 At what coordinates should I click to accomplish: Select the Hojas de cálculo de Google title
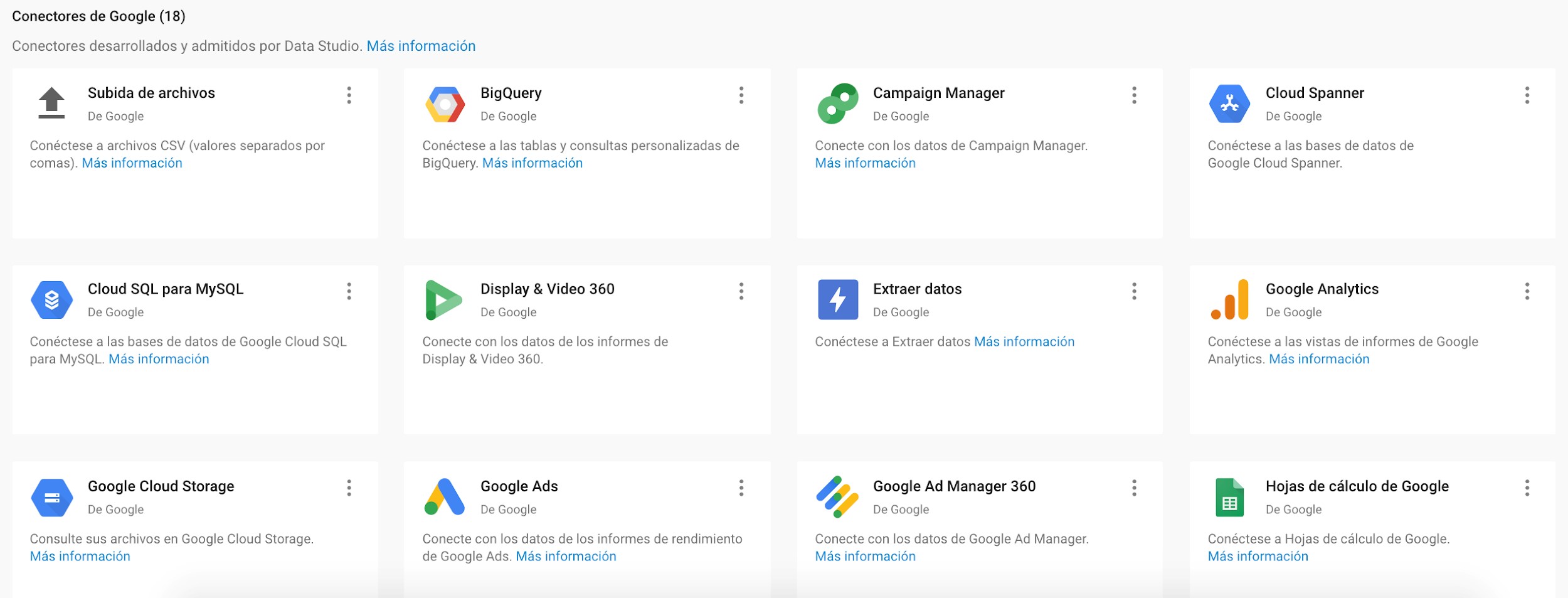tap(1357, 486)
